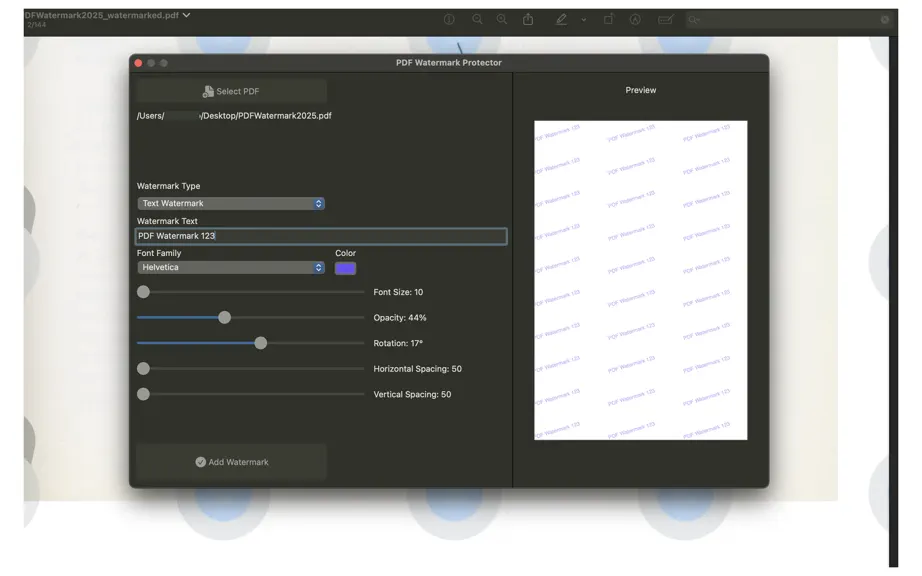The width and height of the screenshot is (922, 576).
Task: Click the zoom out magnifier icon
Action: tap(477, 19)
